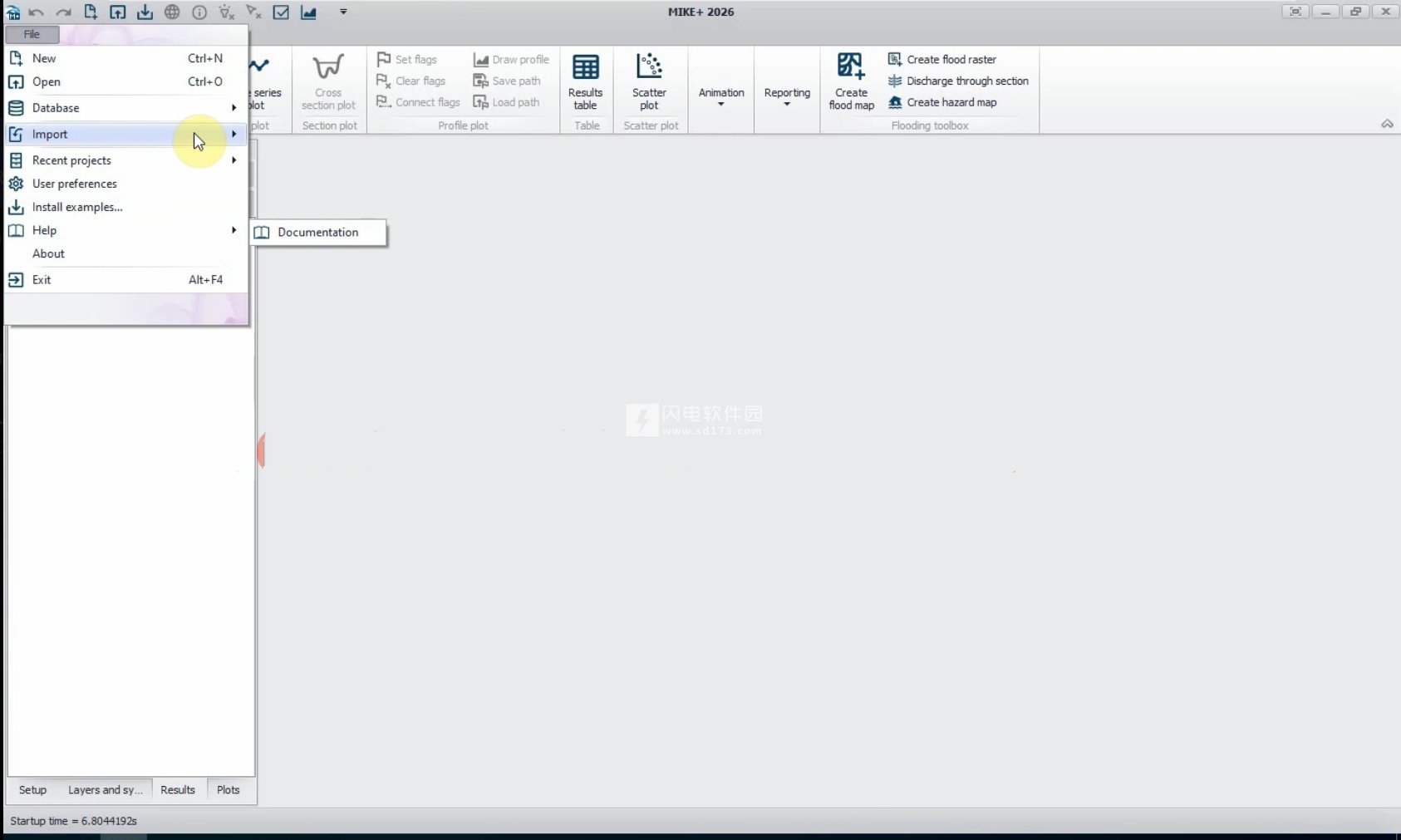Click Documentation in Help submenu
This screenshot has height=840, width=1401.
pyautogui.click(x=317, y=233)
